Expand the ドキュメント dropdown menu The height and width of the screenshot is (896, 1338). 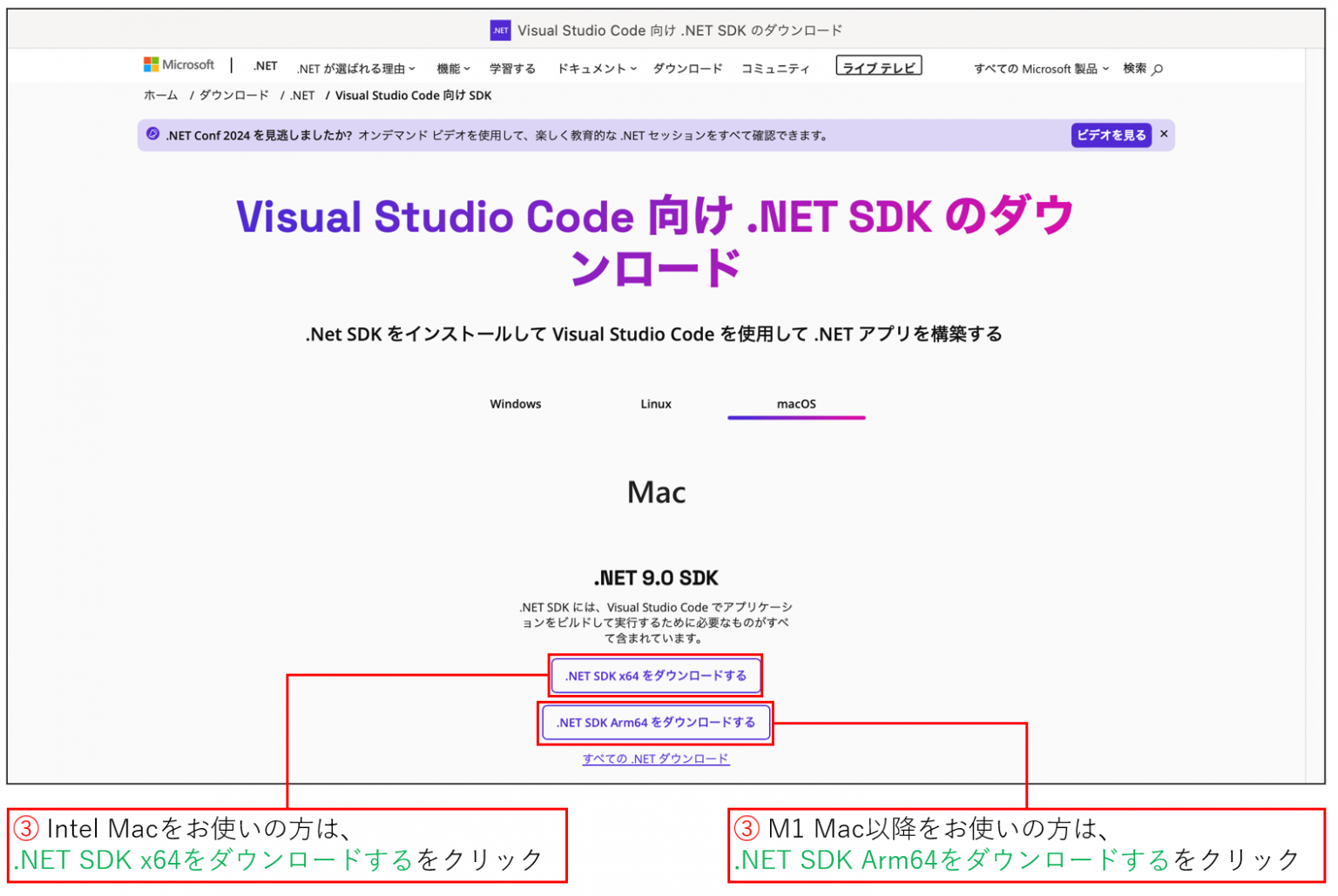[596, 68]
